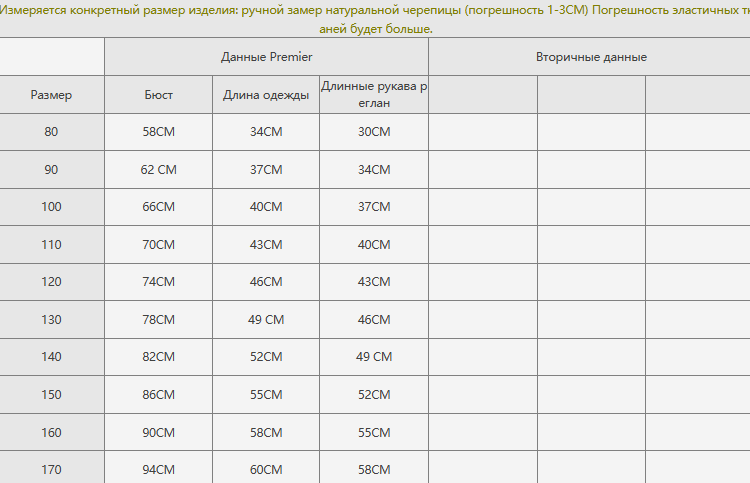Select the "Размер" column header

point(51,95)
